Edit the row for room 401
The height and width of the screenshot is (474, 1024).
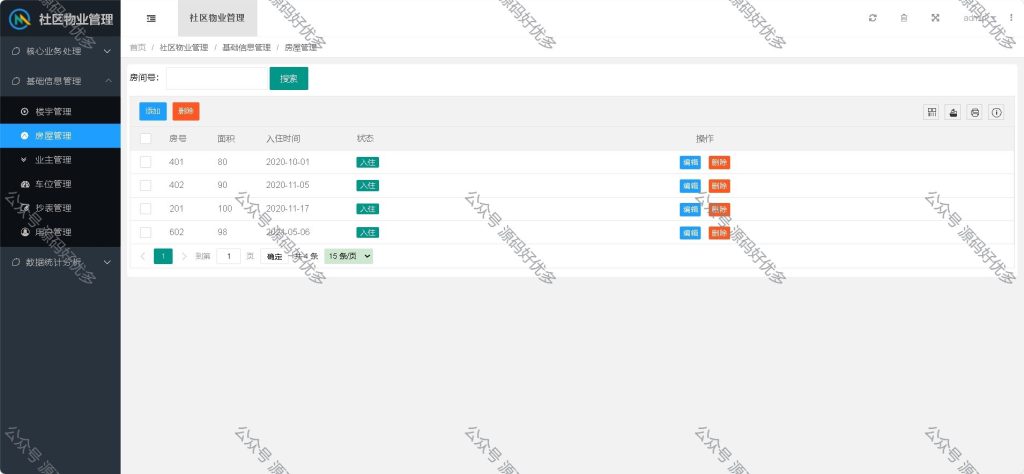[690, 163]
